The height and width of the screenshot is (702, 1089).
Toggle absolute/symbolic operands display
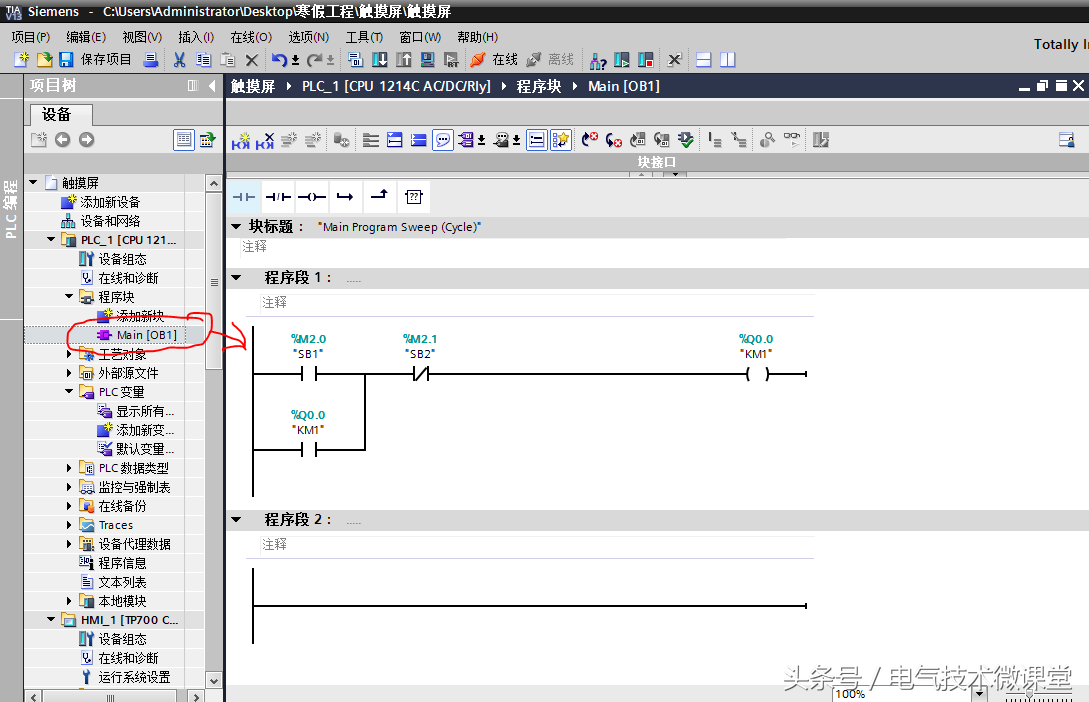click(465, 140)
